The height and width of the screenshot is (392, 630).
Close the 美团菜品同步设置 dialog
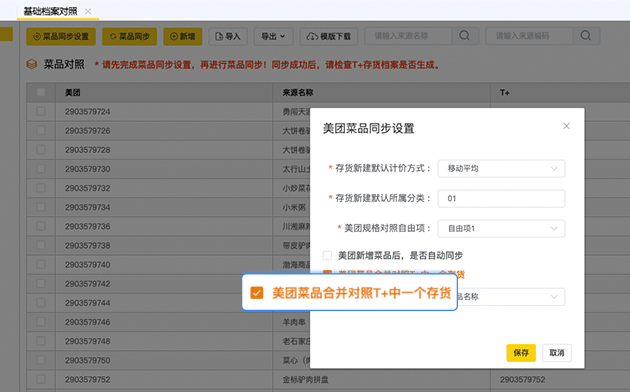click(566, 126)
